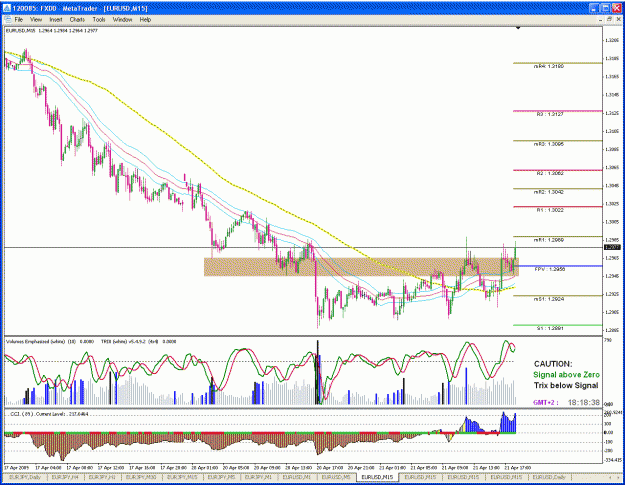Move the chart tabs to the right with the arrow
This screenshot has width=625, height=485.
pos(618,477)
